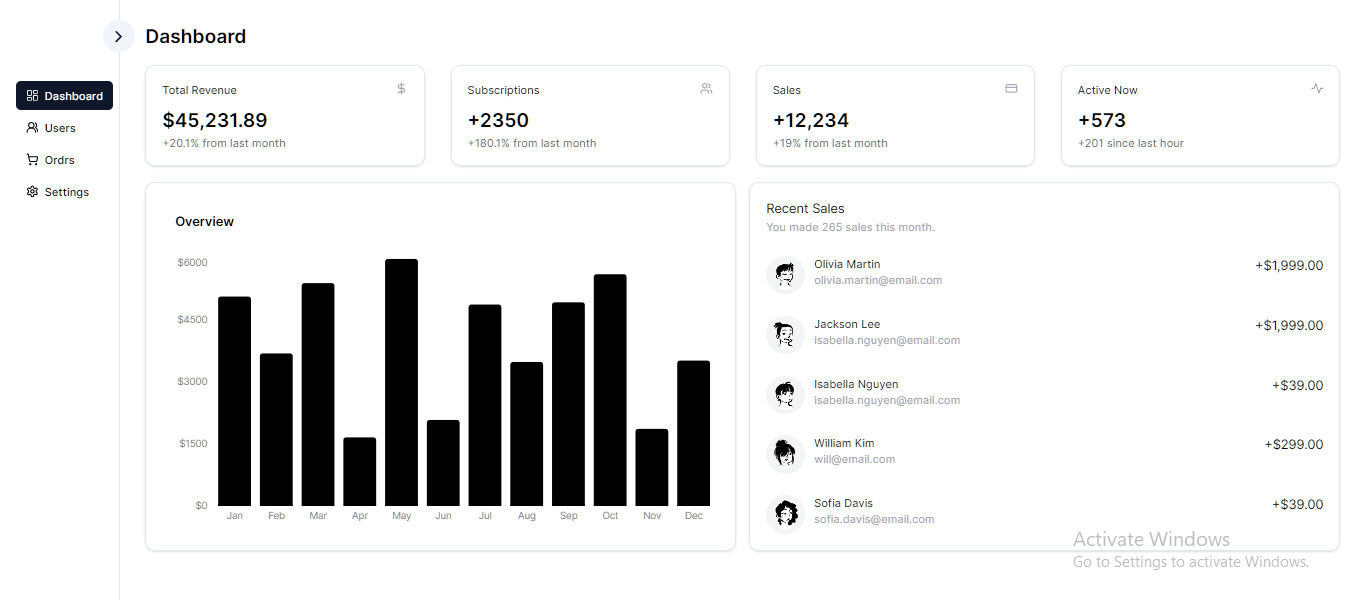Screen dimensions: 1366x600
Task: Click the Dec bar in Overview chart
Action: [693, 433]
